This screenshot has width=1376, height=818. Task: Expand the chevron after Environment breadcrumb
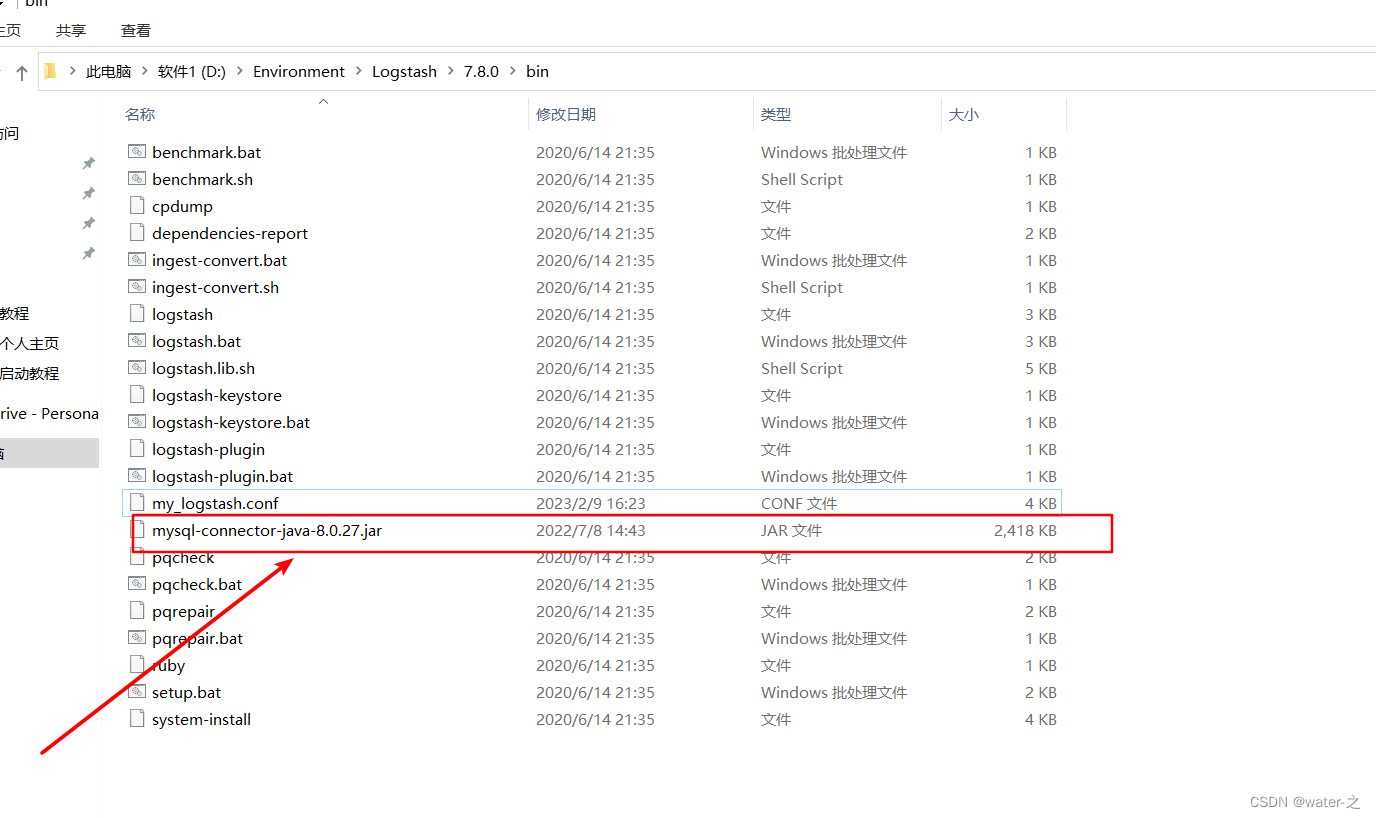click(359, 71)
